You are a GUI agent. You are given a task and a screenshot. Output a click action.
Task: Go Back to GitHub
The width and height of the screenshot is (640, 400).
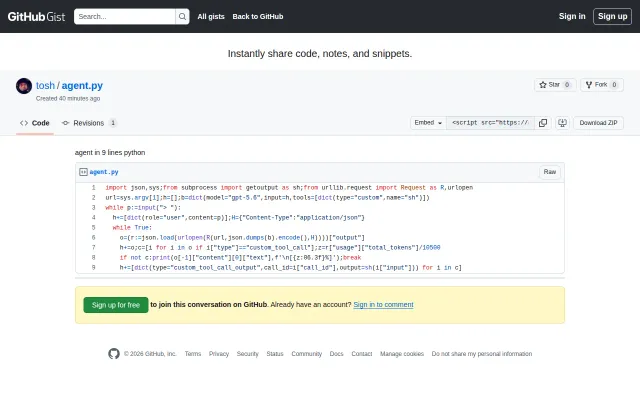[258, 17]
